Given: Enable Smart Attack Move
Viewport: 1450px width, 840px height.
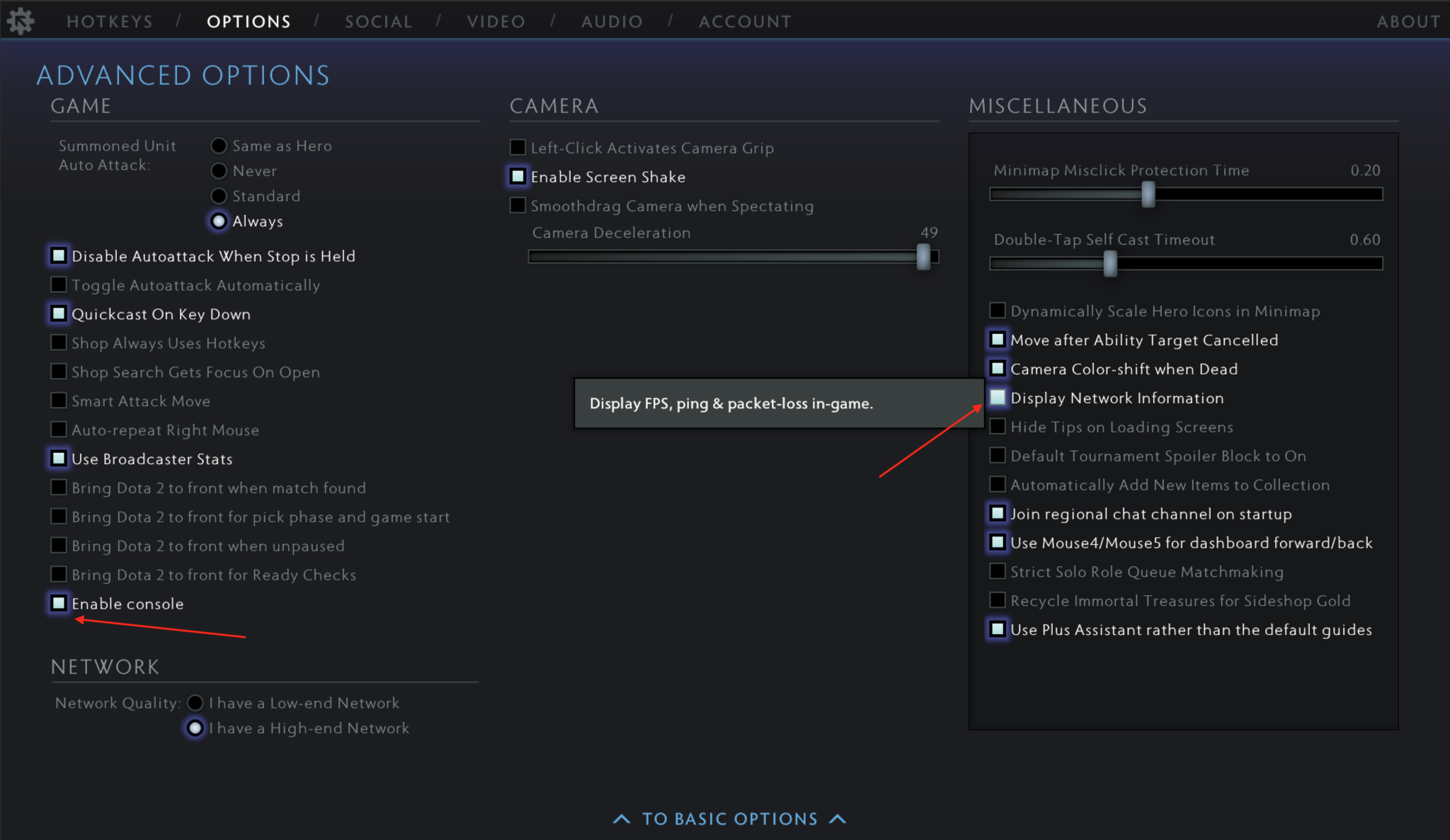Looking at the screenshot, I should [x=59, y=401].
